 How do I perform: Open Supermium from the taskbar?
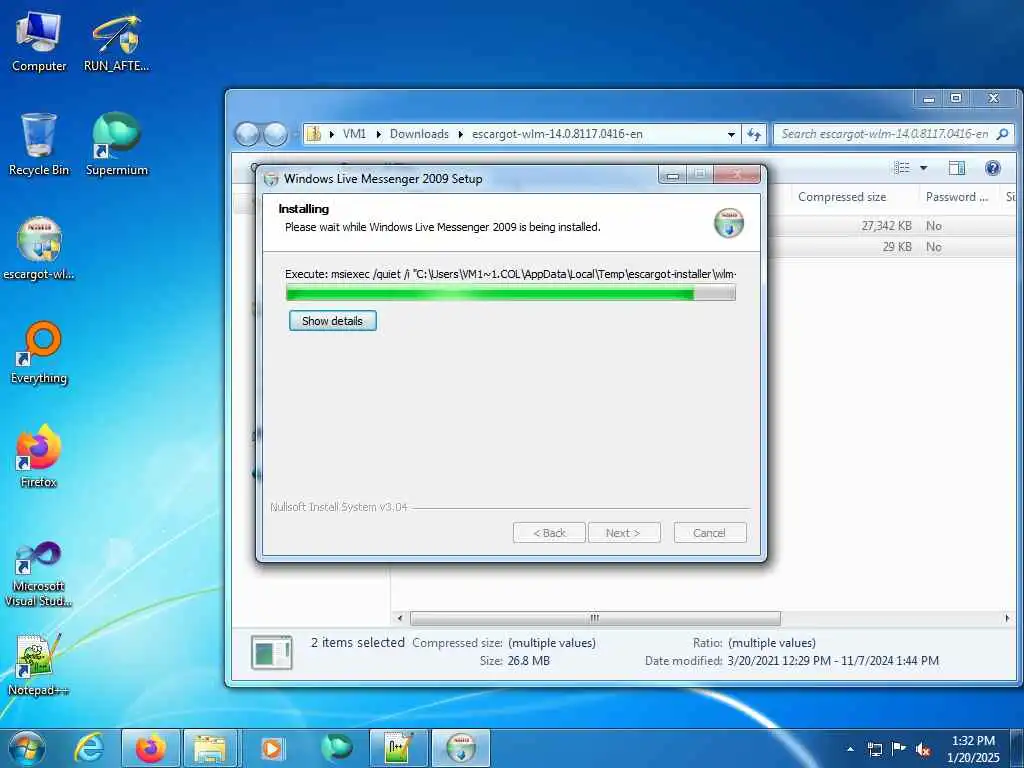(336, 748)
